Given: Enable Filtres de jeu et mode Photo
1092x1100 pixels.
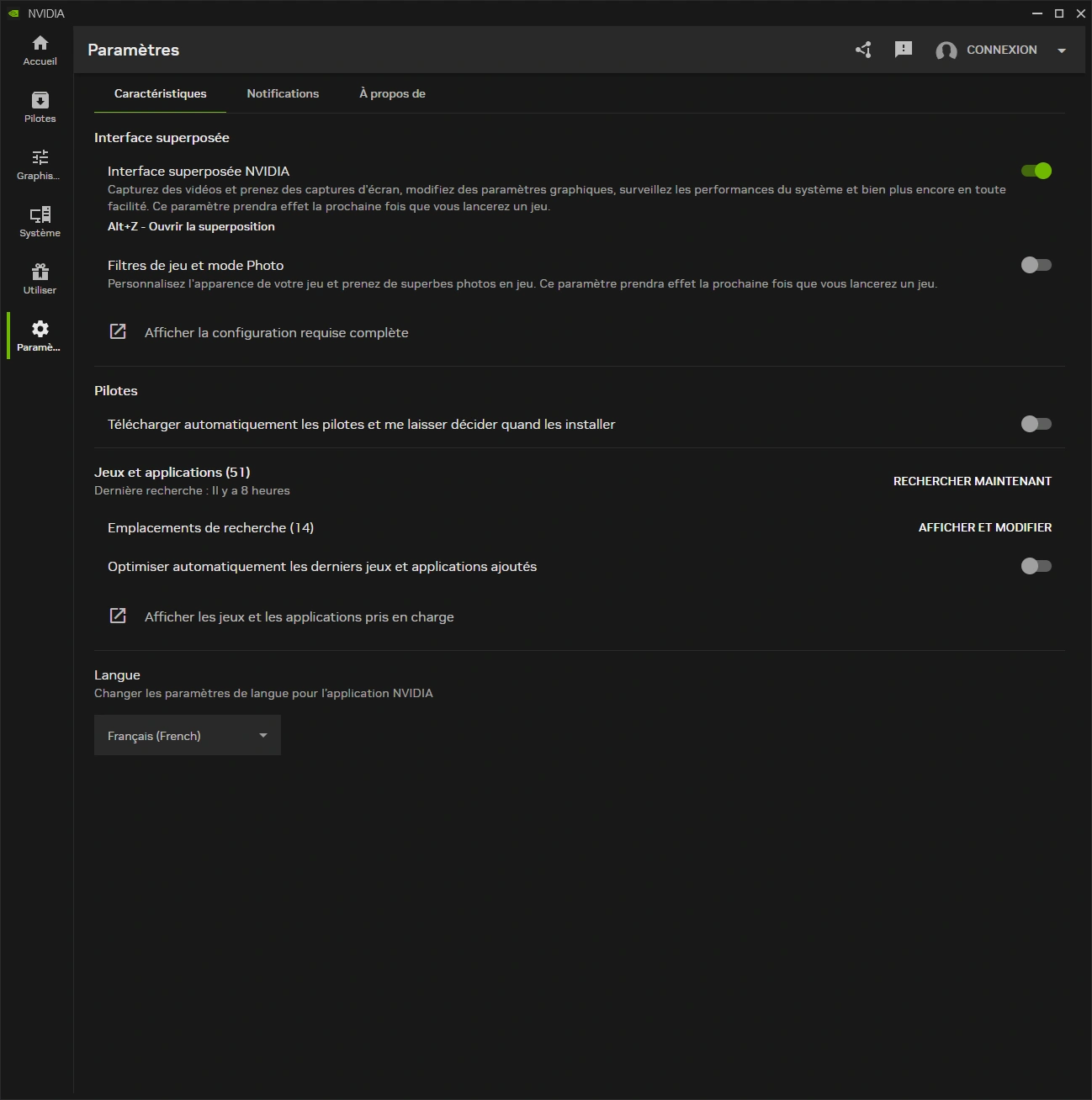Looking at the screenshot, I should pos(1036,265).
